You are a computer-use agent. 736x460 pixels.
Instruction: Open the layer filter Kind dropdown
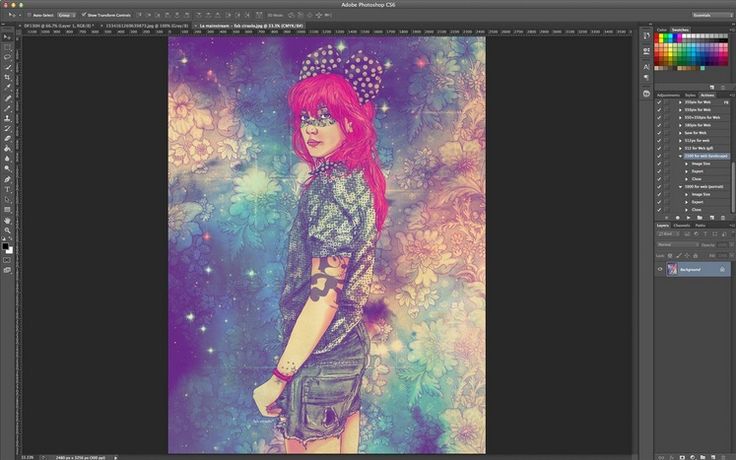[x=669, y=234]
